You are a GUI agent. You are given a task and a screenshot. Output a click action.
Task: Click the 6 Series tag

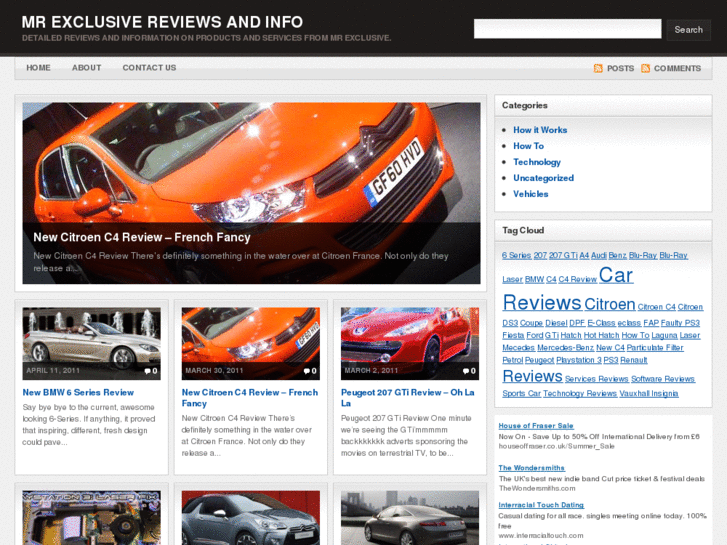pos(517,256)
